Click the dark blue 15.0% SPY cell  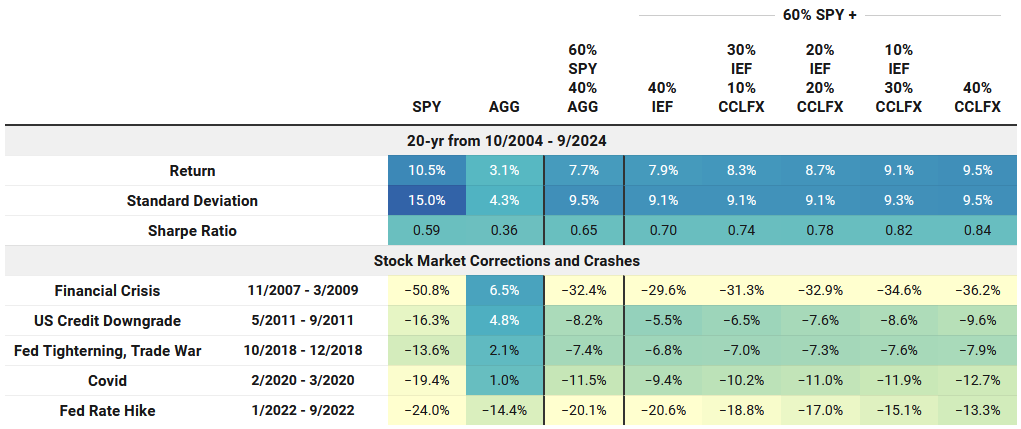coord(427,201)
